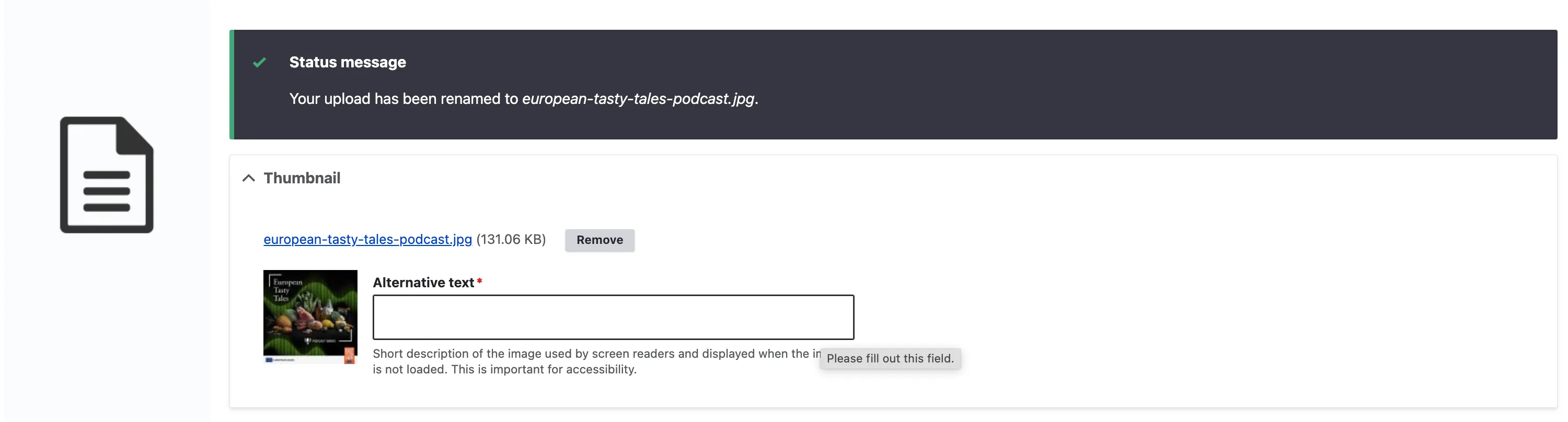Click the podcast cover image preview
This screenshot has width=1568, height=422.
310,316
